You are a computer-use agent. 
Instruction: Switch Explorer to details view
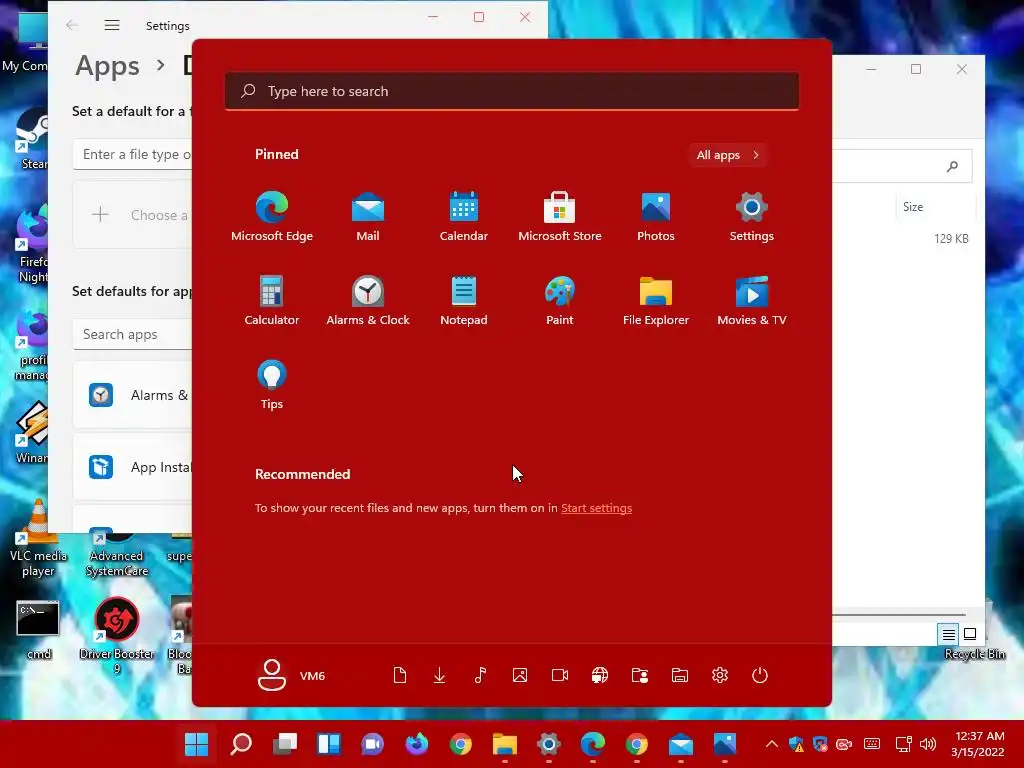(x=948, y=633)
